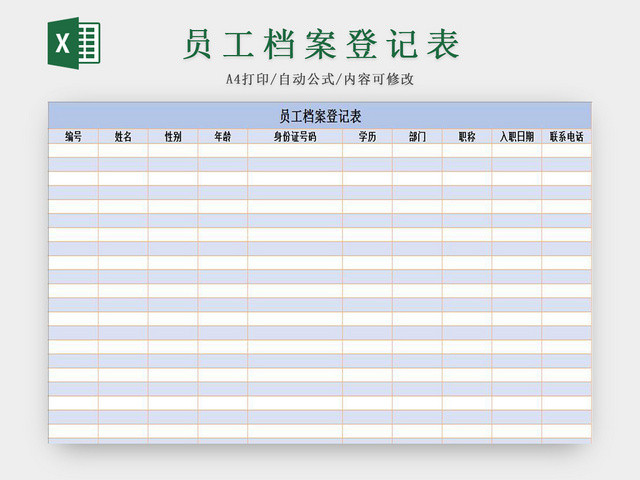The image size is (640, 480).
Task: Select the merged table title cell 员工档案登记表
Action: pos(320,116)
